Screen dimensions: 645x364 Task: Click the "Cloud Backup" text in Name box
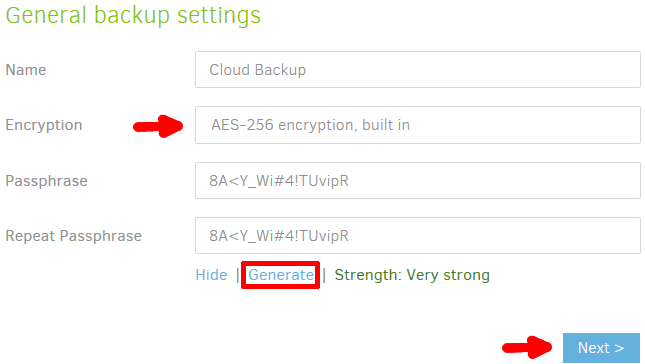(x=258, y=70)
